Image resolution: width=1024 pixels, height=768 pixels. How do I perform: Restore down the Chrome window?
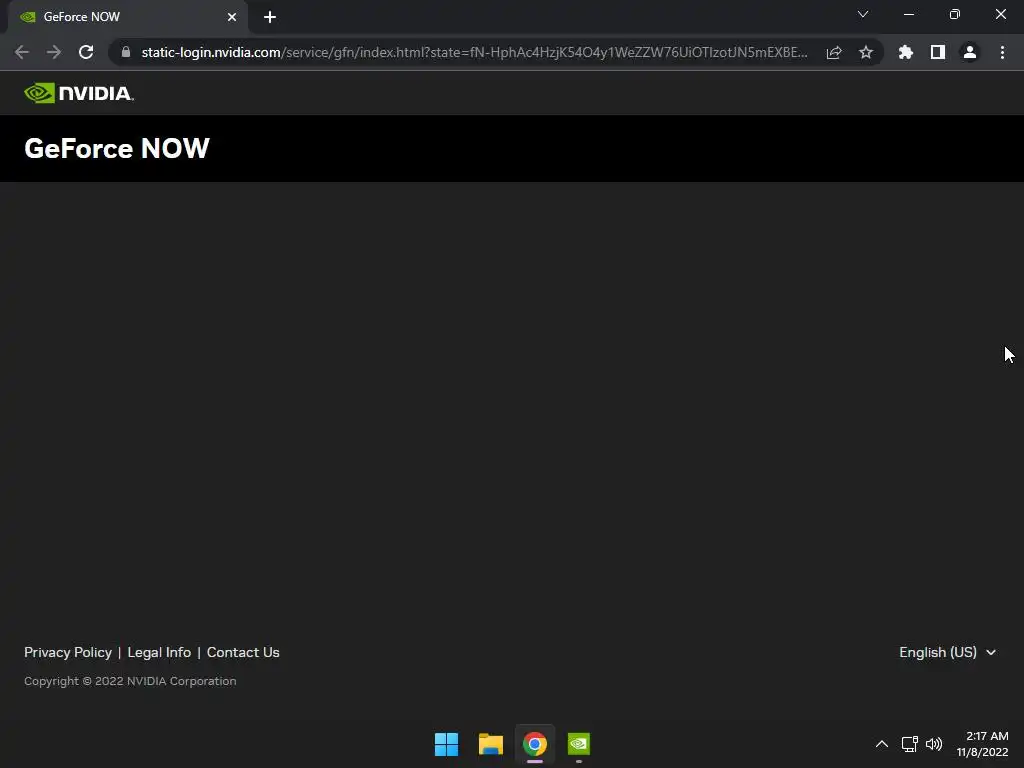955,14
